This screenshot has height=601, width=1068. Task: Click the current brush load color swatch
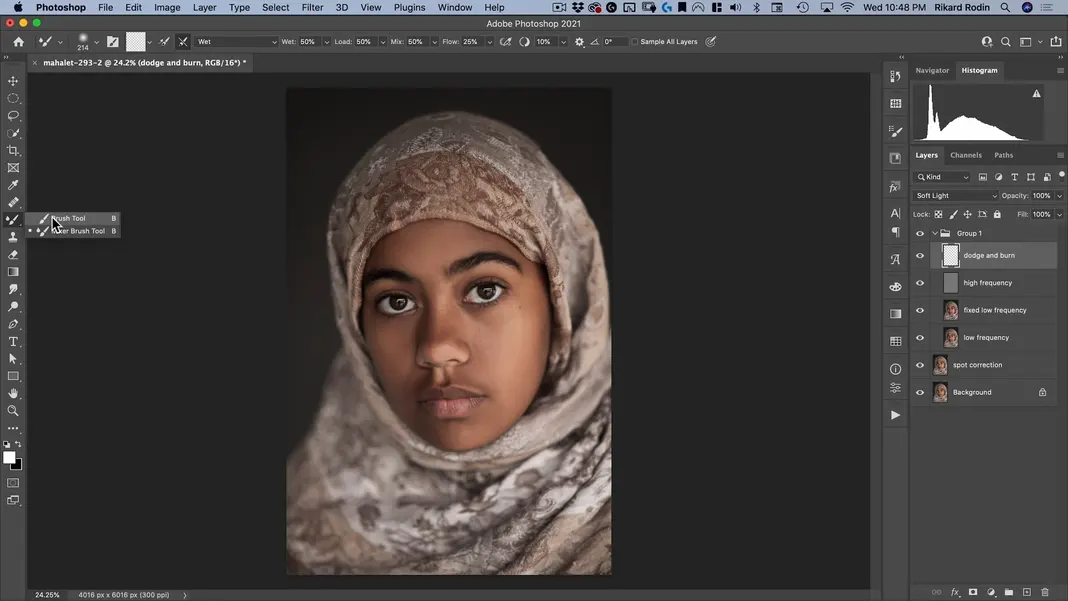pyautogui.click(x=135, y=42)
